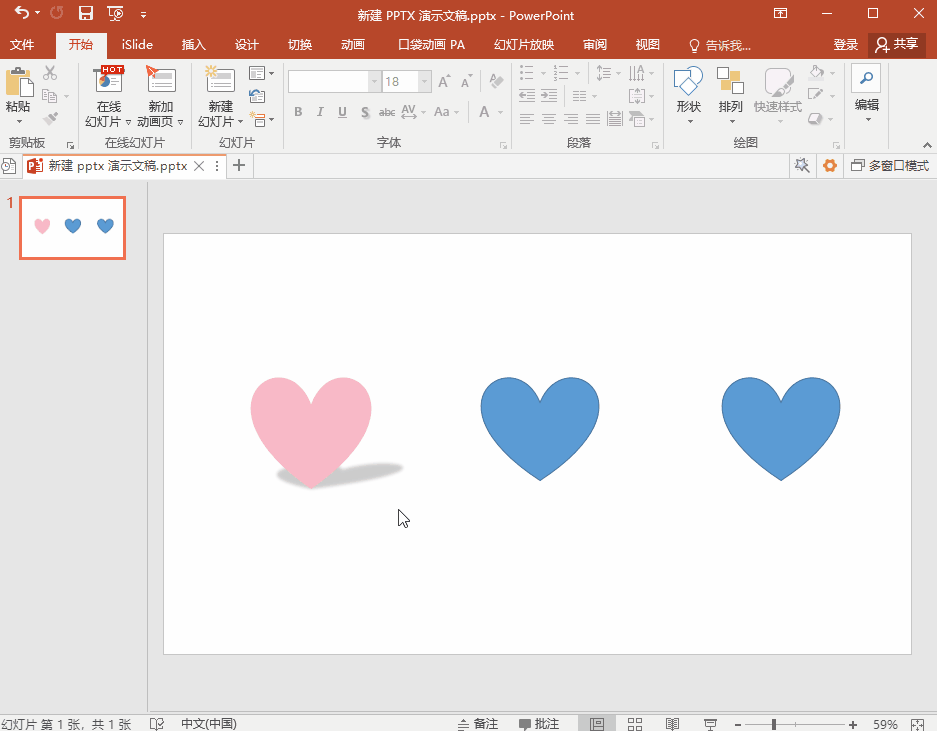Toggle Underline formatting
This screenshot has width=937, height=731.
pos(342,112)
